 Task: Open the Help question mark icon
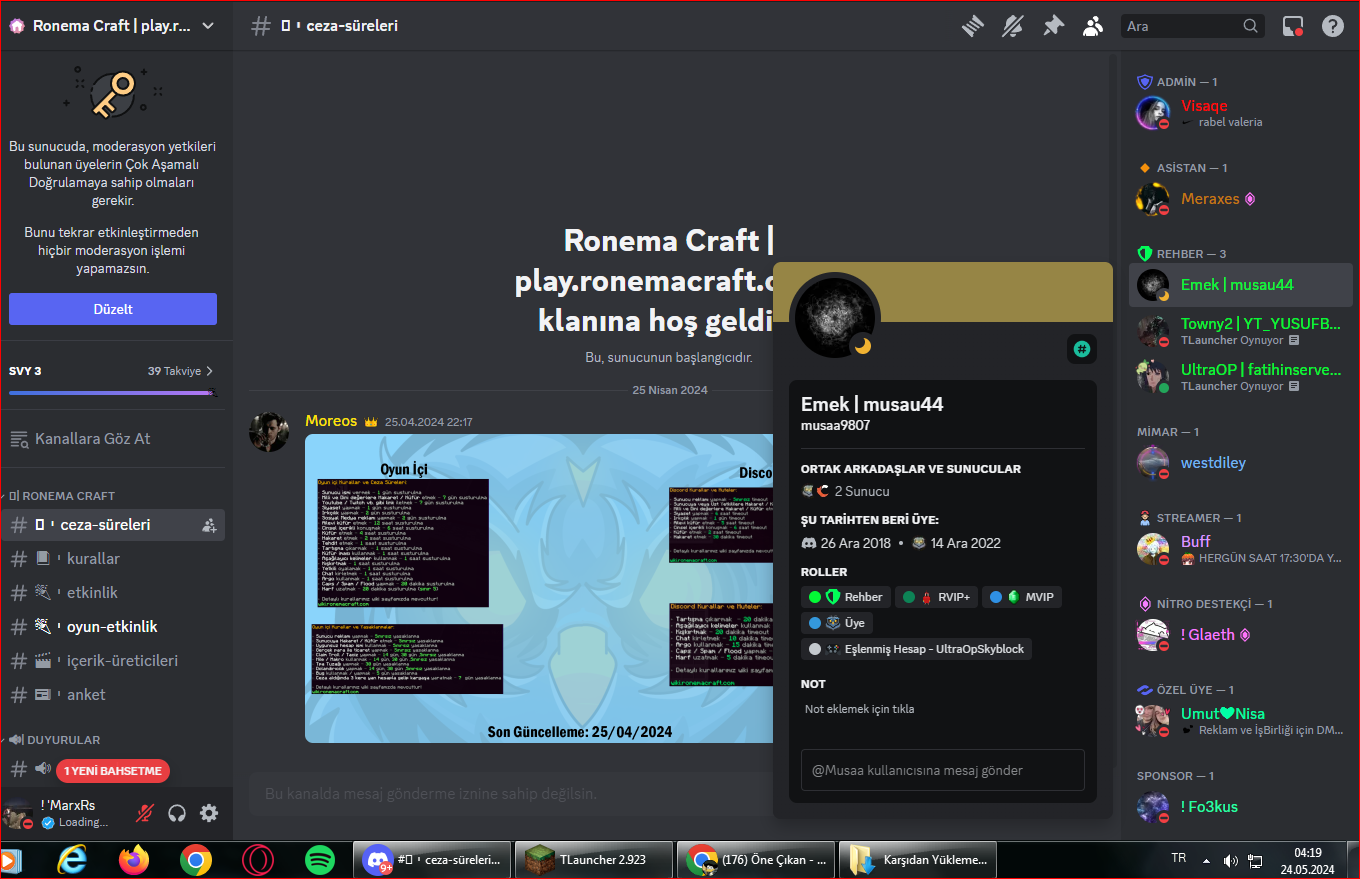(1333, 26)
